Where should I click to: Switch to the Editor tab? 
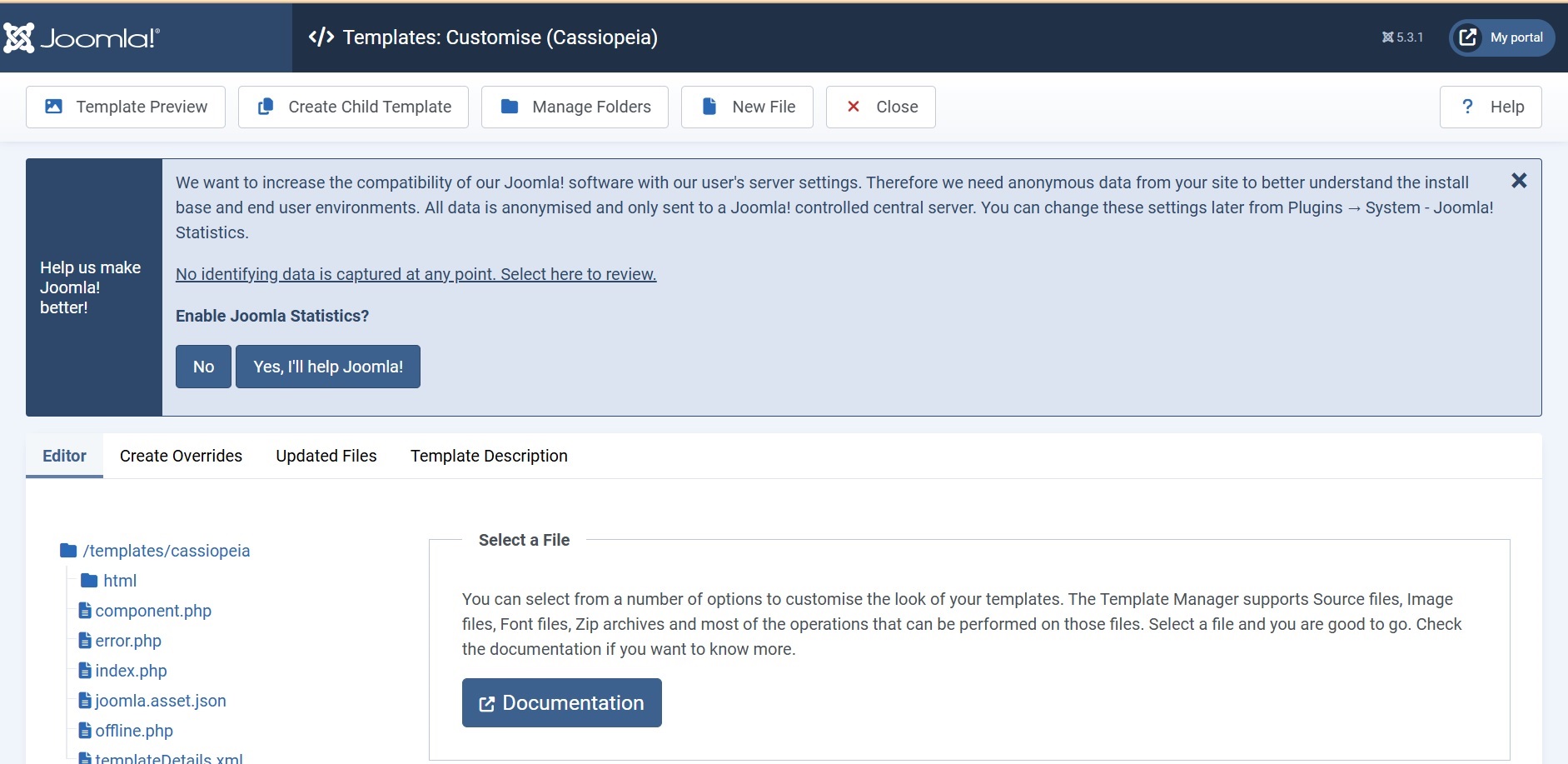point(64,456)
